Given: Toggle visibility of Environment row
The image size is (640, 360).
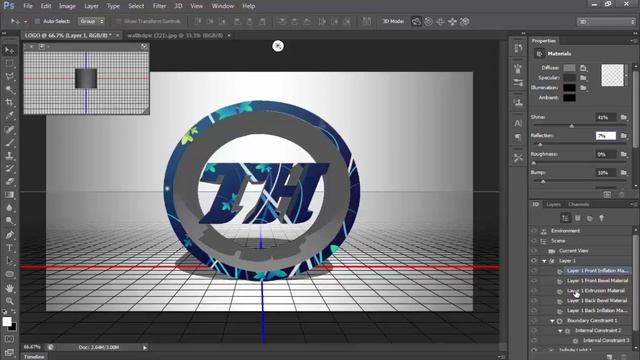Looking at the screenshot, I should [x=534, y=231].
